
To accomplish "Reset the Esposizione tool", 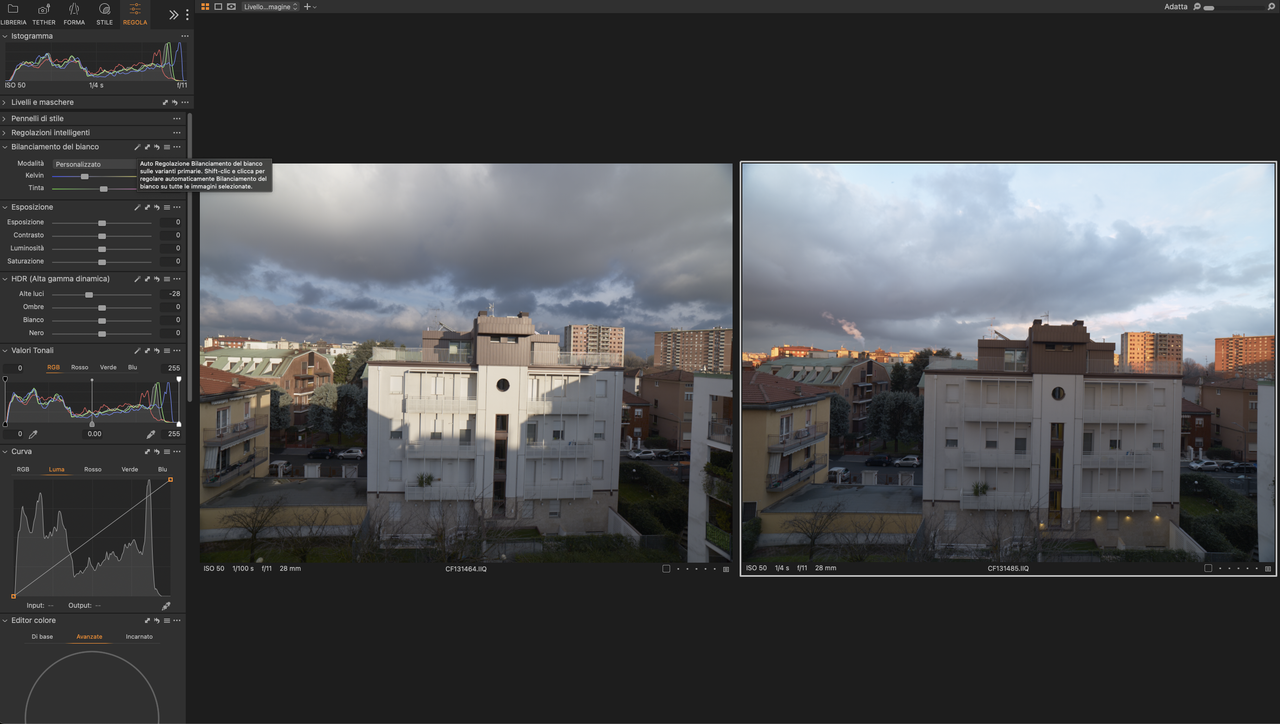I will click(x=157, y=207).
